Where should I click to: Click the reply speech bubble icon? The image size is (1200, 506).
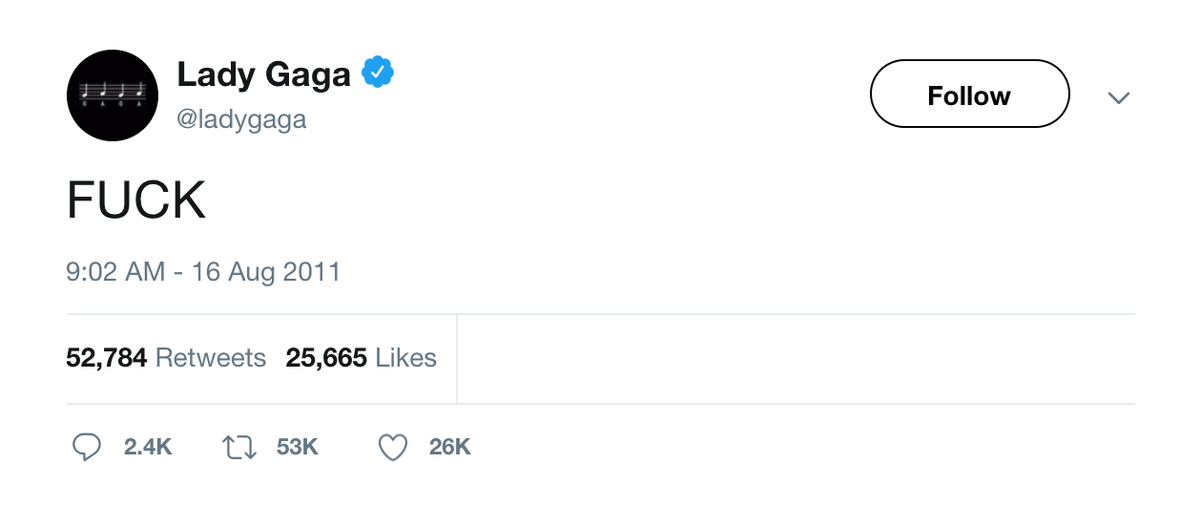(x=87, y=448)
